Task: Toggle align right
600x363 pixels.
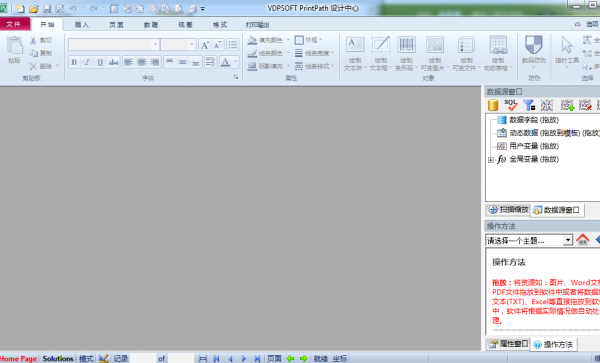Action: point(155,62)
